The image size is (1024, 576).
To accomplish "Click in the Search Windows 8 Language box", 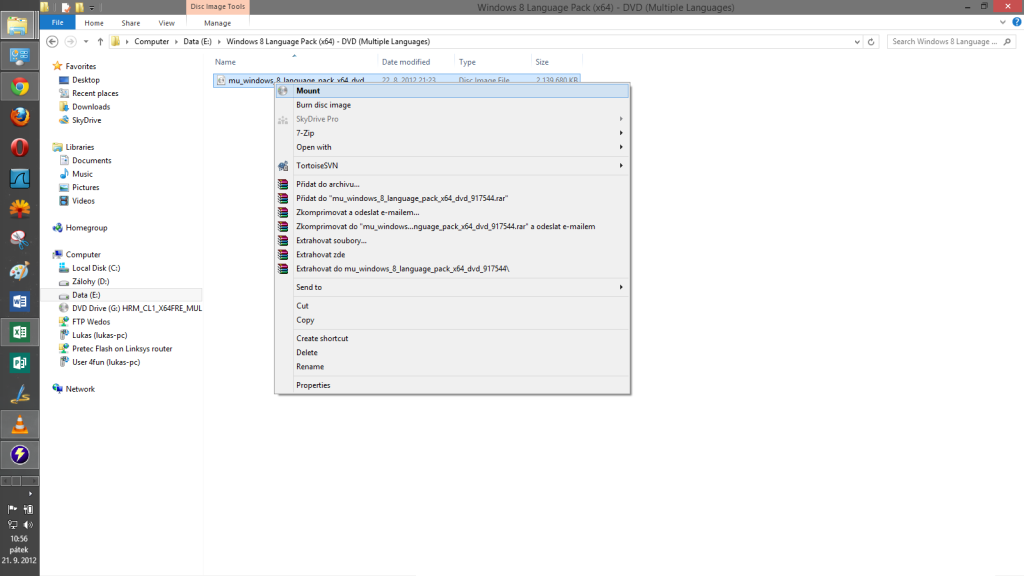I will [944, 41].
